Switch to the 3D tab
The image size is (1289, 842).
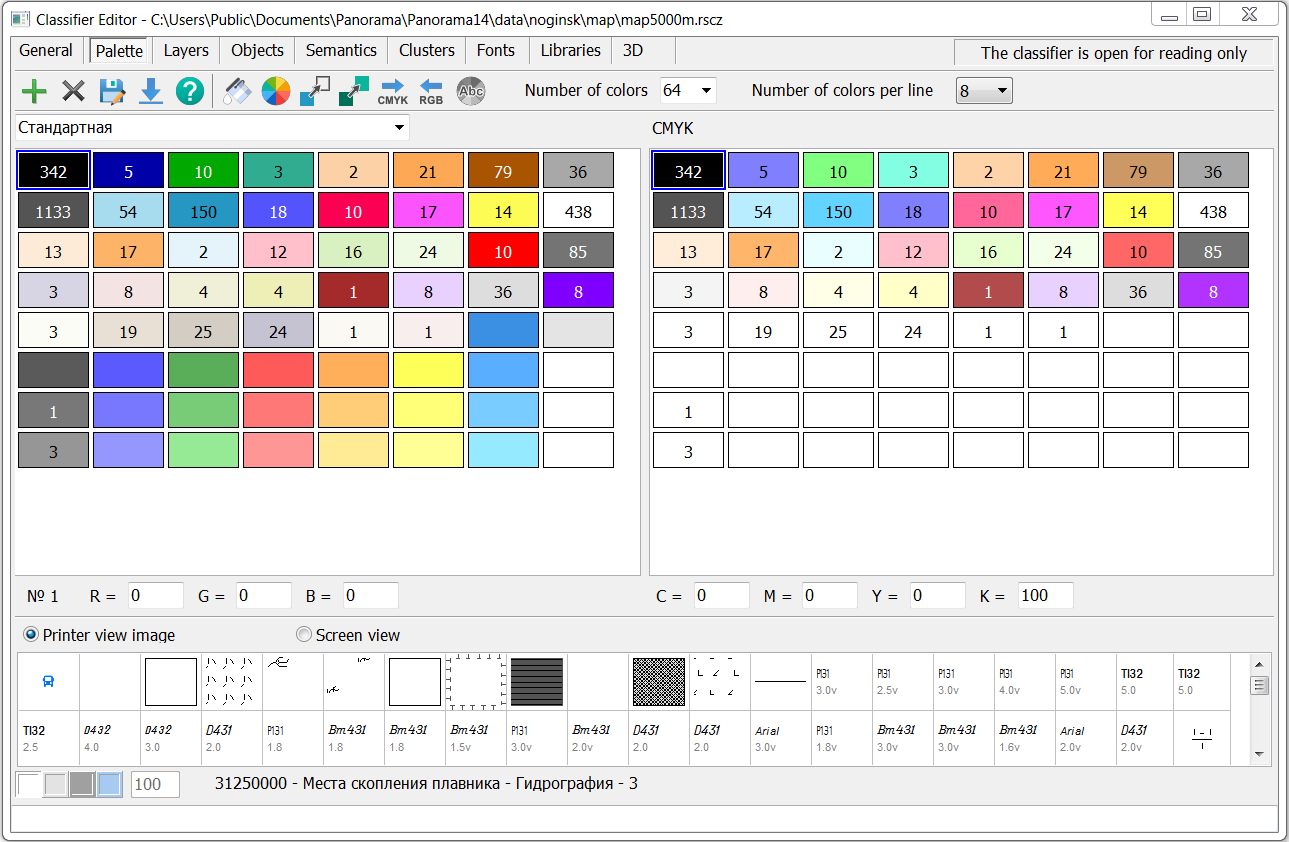pyautogui.click(x=632, y=51)
